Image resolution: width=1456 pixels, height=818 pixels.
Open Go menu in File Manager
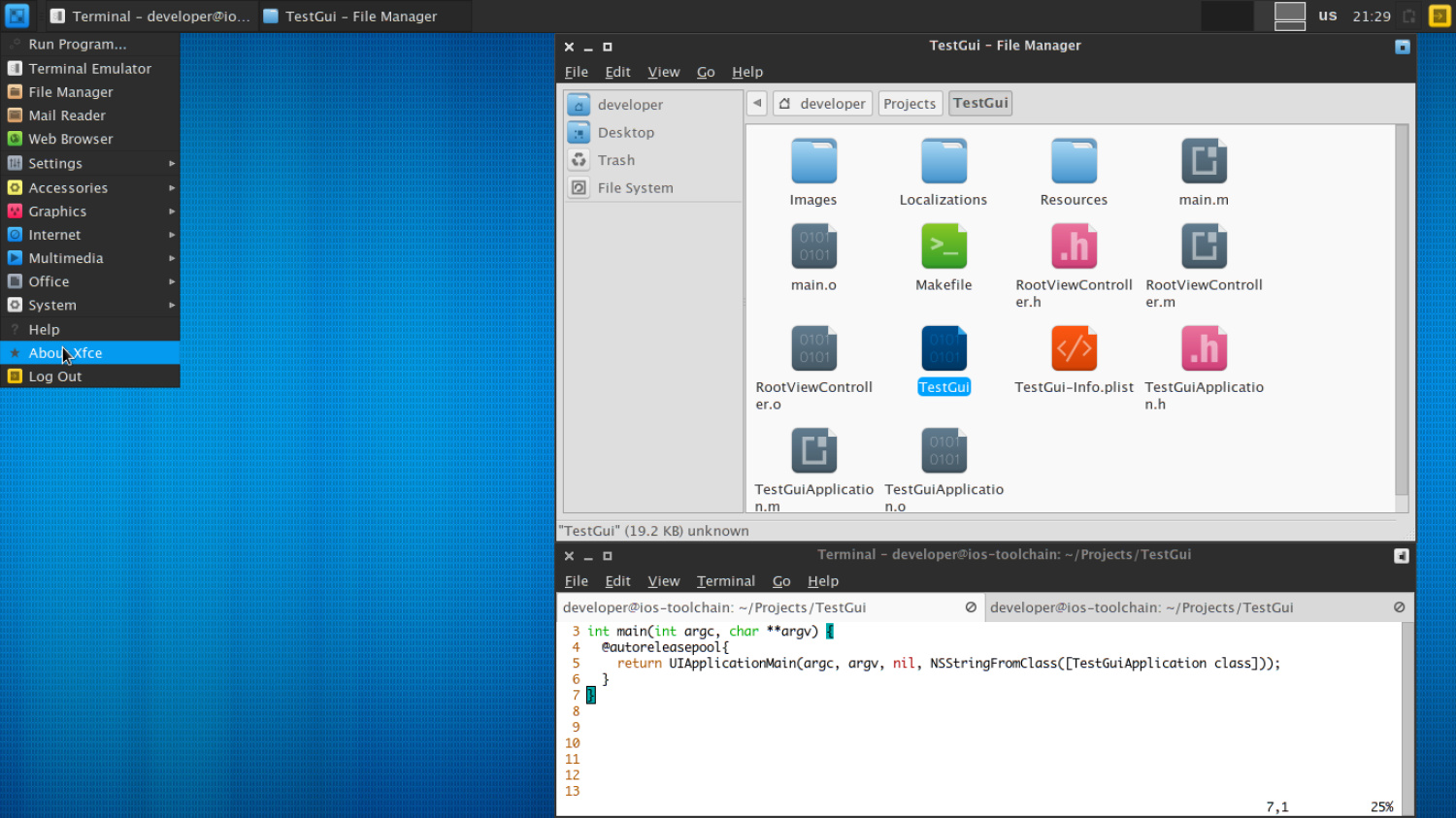[x=706, y=72]
